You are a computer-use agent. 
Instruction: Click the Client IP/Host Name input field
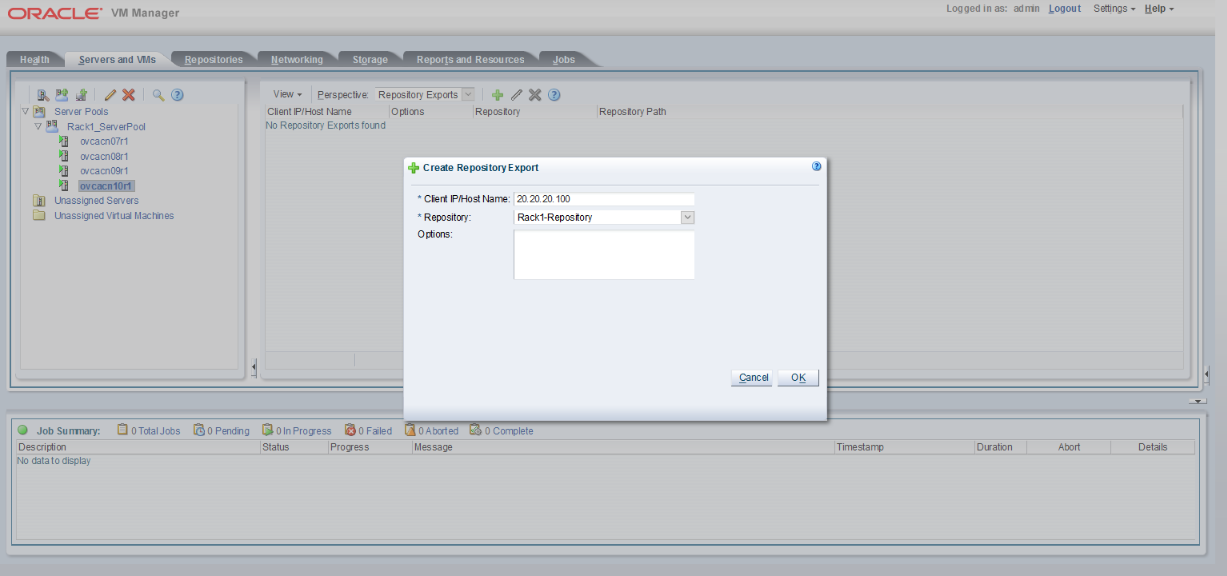(x=604, y=199)
